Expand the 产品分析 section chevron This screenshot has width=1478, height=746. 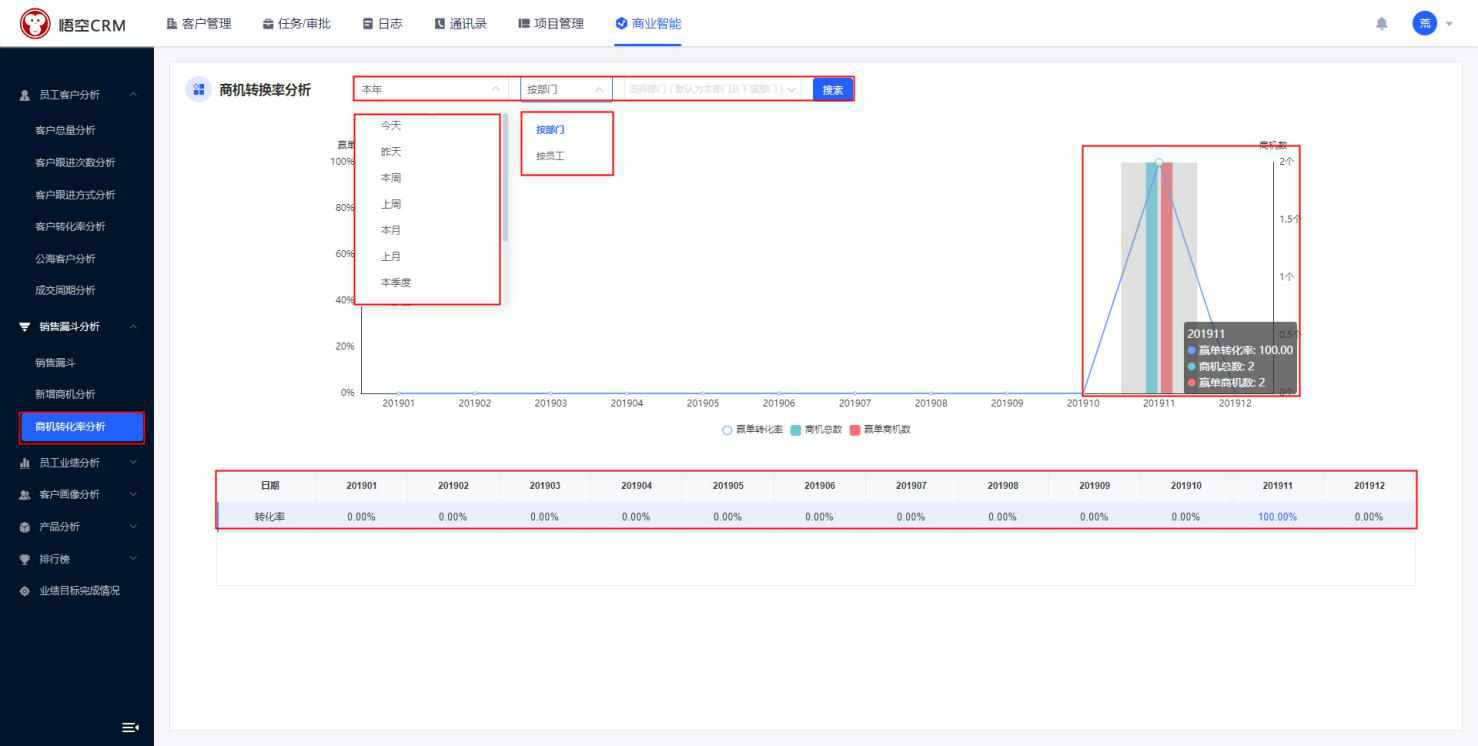pyautogui.click(x=133, y=527)
